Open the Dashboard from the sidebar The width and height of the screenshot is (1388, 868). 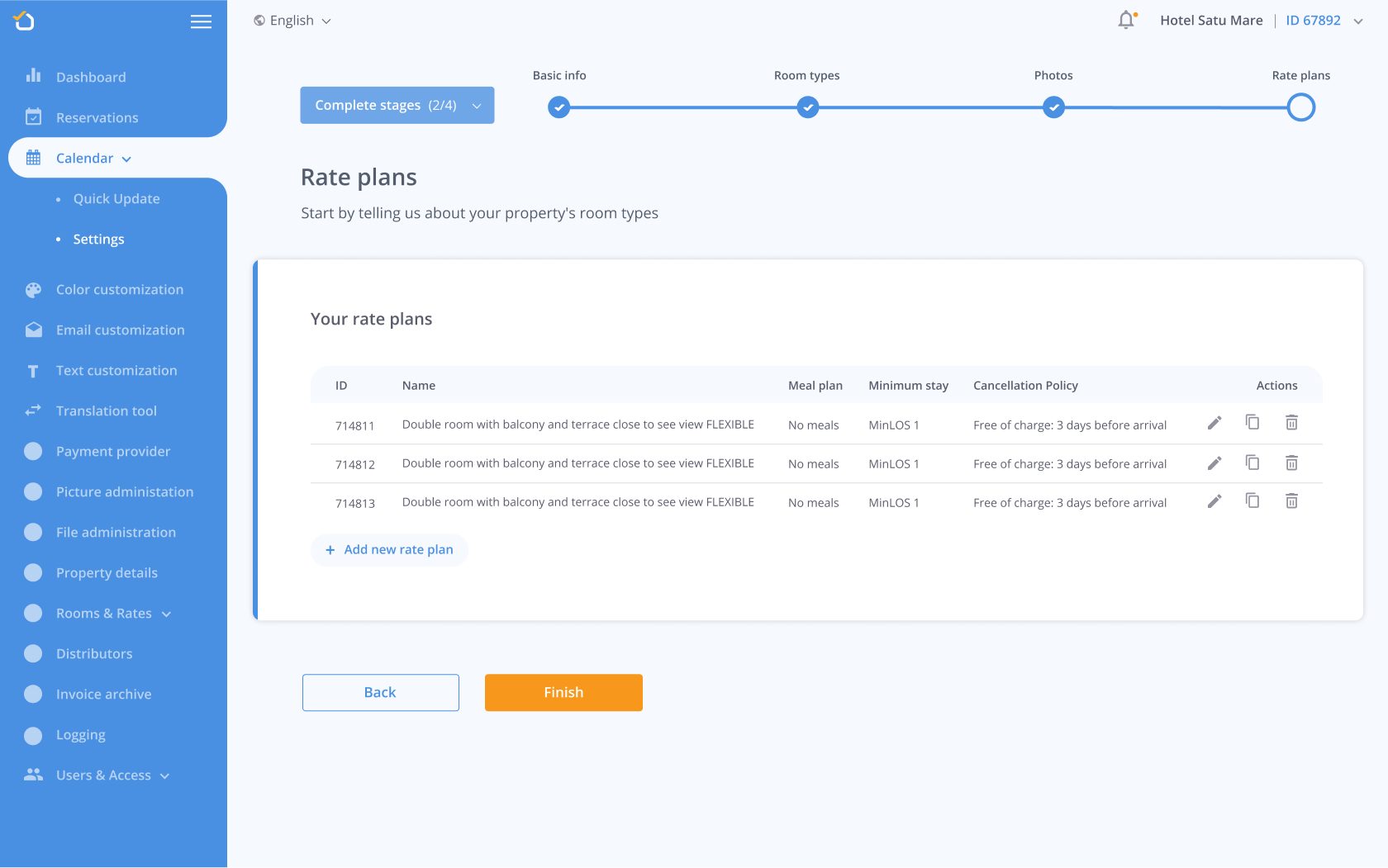tap(91, 77)
